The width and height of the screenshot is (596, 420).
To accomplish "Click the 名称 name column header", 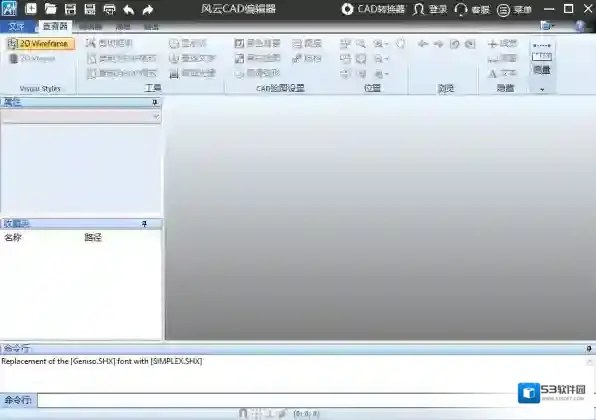I will [13, 238].
